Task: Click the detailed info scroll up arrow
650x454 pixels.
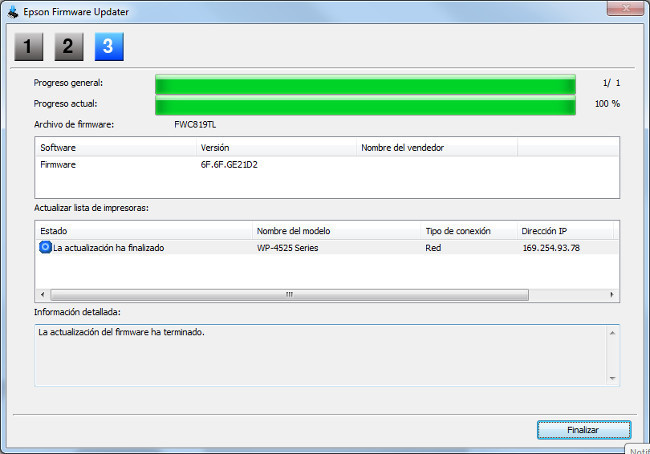Action: pyautogui.click(x=612, y=333)
